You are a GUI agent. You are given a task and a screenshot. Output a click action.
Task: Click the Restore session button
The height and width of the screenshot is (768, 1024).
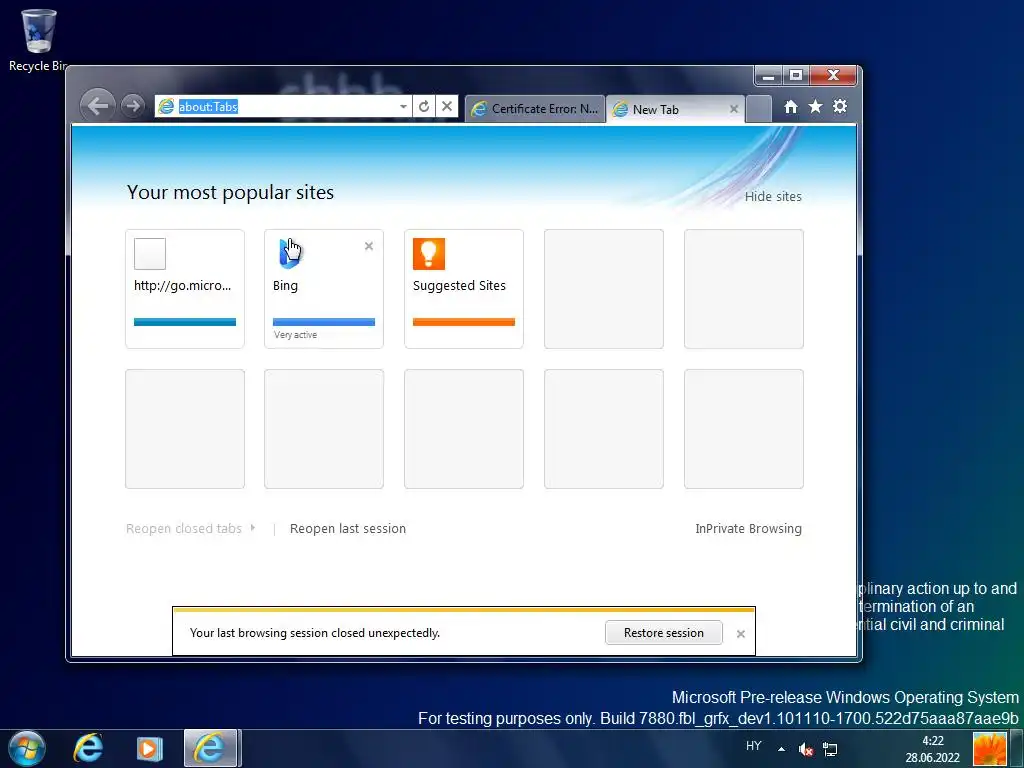coord(664,632)
